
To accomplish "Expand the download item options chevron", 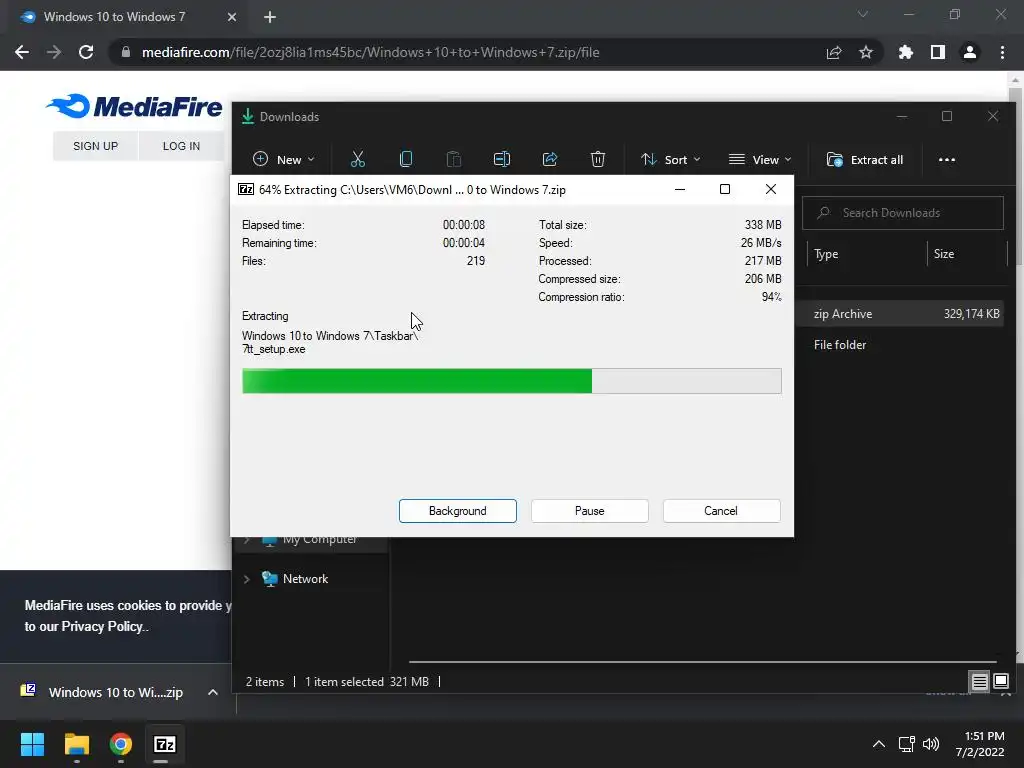I will click(213, 692).
